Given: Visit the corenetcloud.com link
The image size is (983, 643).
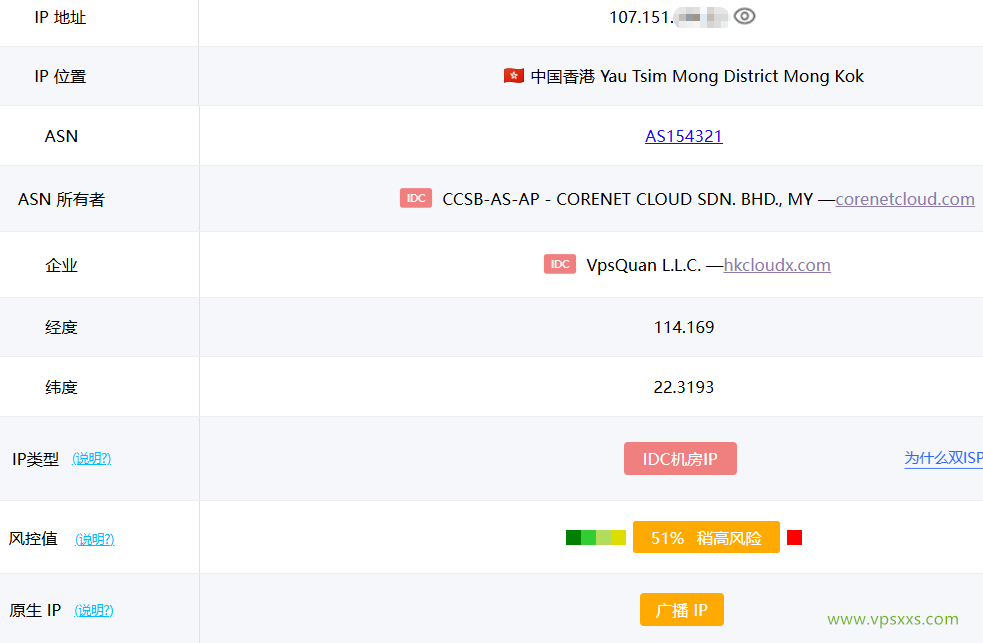Looking at the screenshot, I should point(905,199).
